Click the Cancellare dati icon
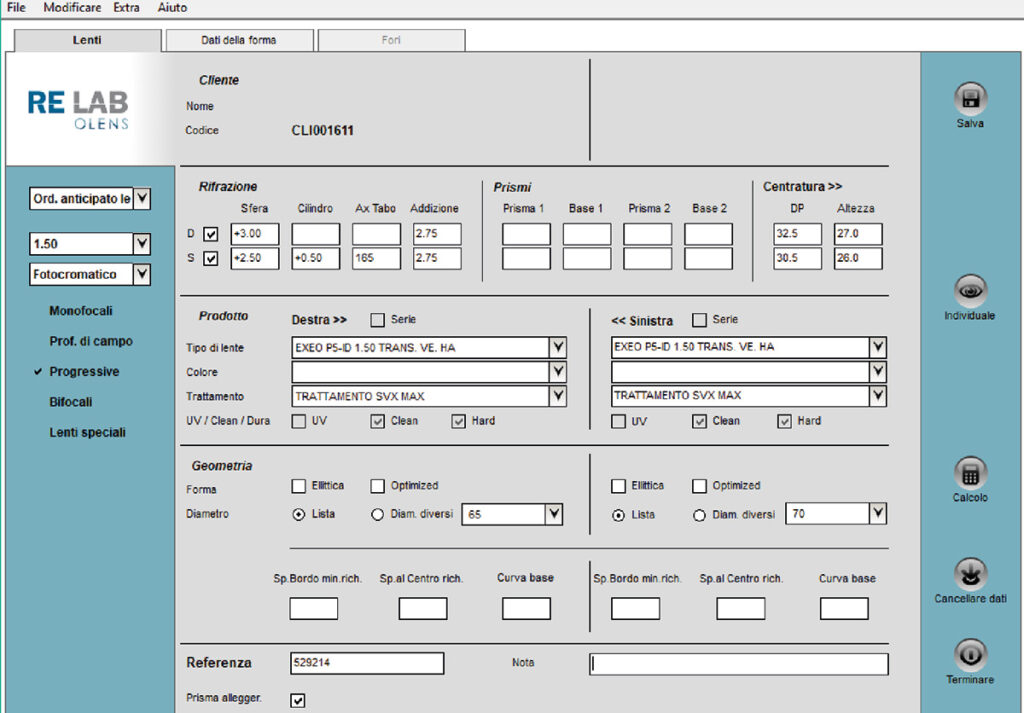Image resolution: width=1024 pixels, height=713 pixels. 969,574
